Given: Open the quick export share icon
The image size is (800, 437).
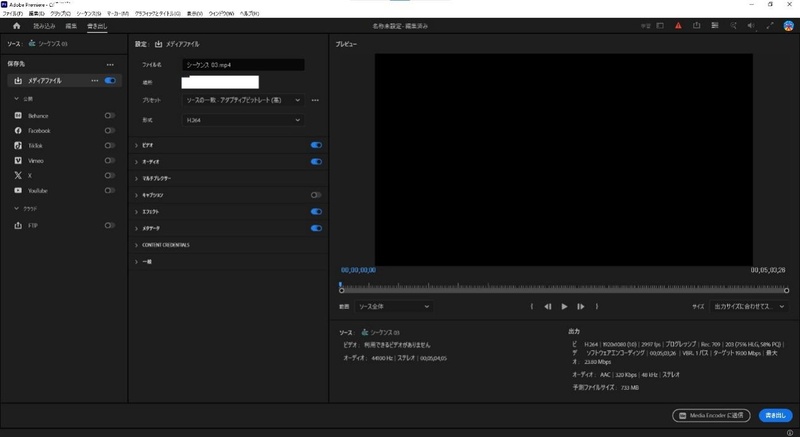Looking at the screenshot, I should [x=696, y=25].
